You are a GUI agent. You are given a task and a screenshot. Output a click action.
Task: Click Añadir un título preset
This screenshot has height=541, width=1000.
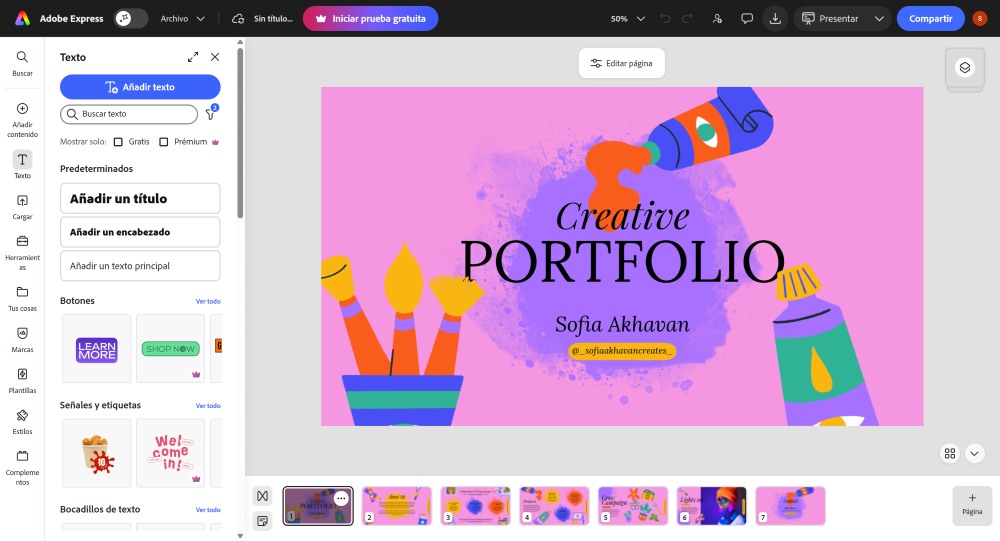tap(140, 198)
